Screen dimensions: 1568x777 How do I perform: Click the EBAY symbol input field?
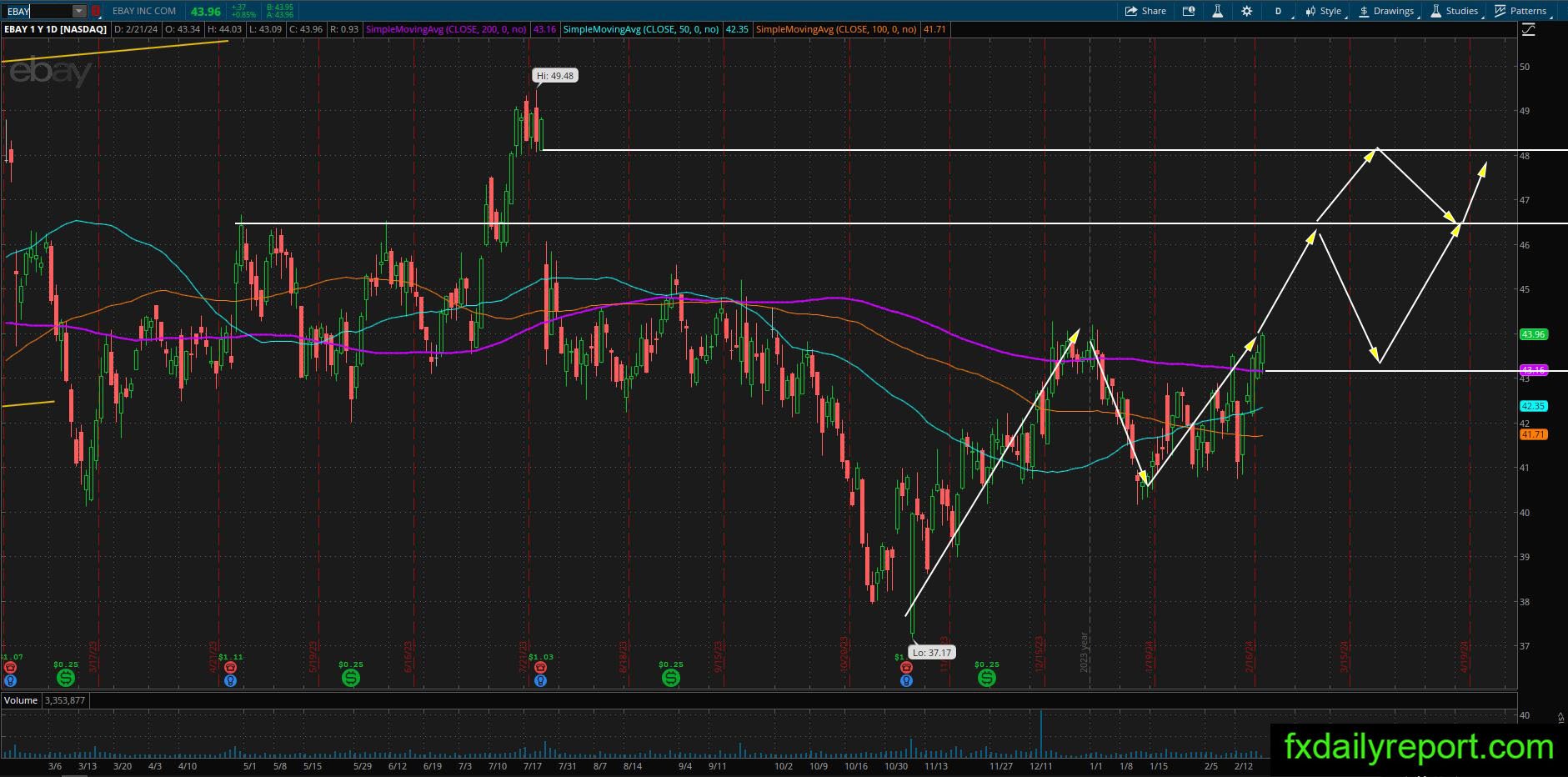38,11
